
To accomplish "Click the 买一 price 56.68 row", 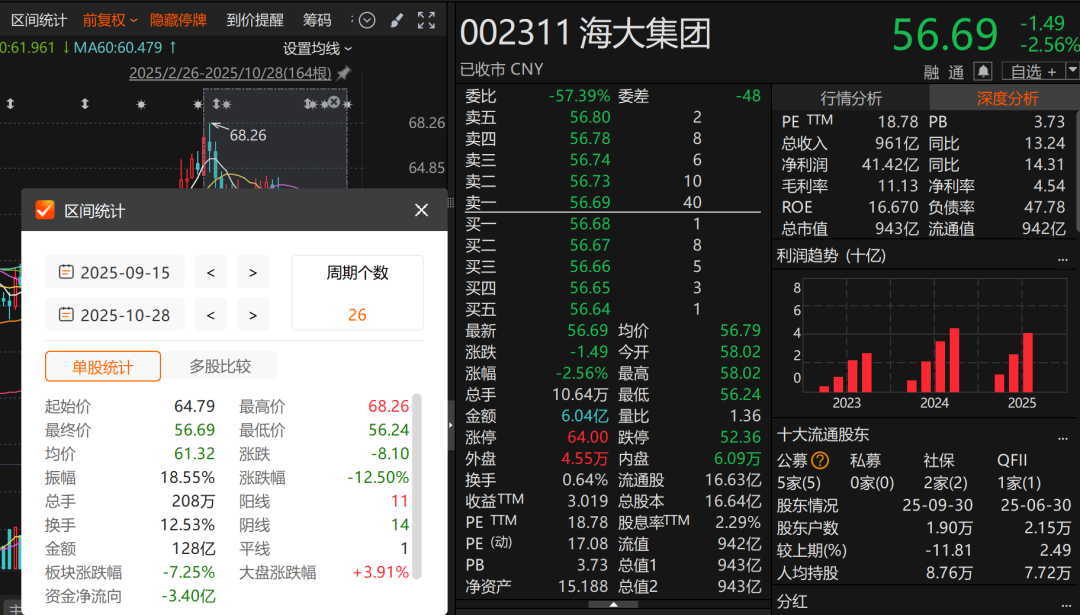I will tap(612, 224).
